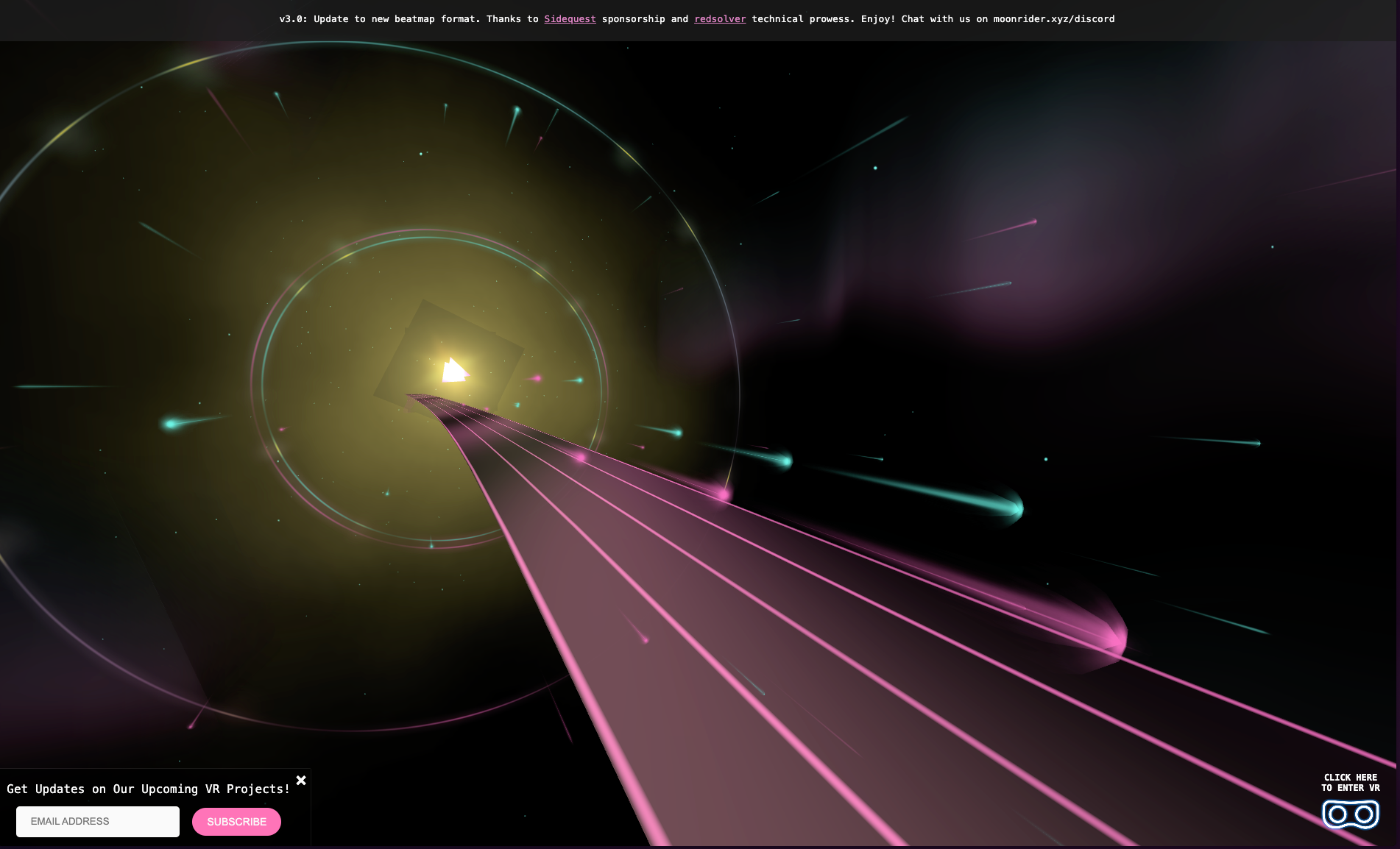Image resolution: width=1400 pixels, height=849 pixels.
Task: Click the VR headset icon
Action: pyautogui.click(x=1350, y=814)
